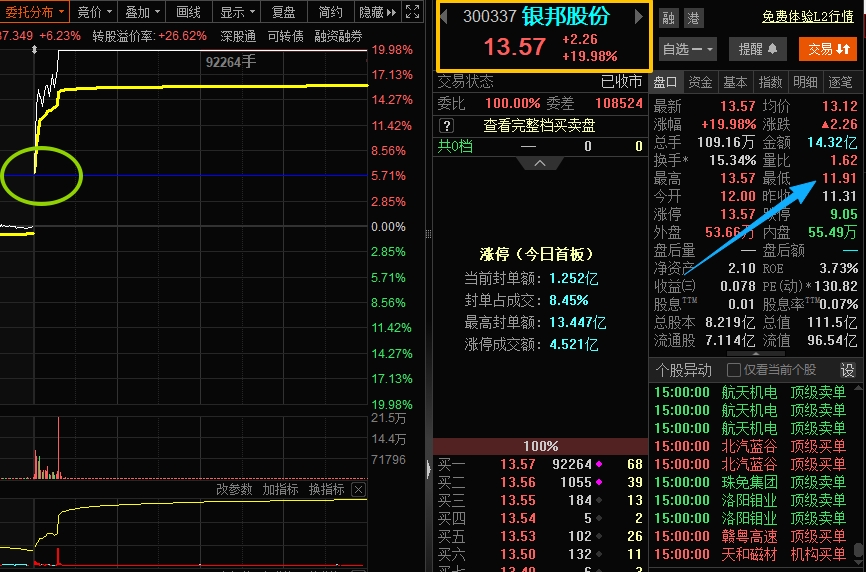Image resolution: width=866 pixels, height=572 pixels.
Task: Open the 竞价 dropdown menu
Action: point(94,12)
